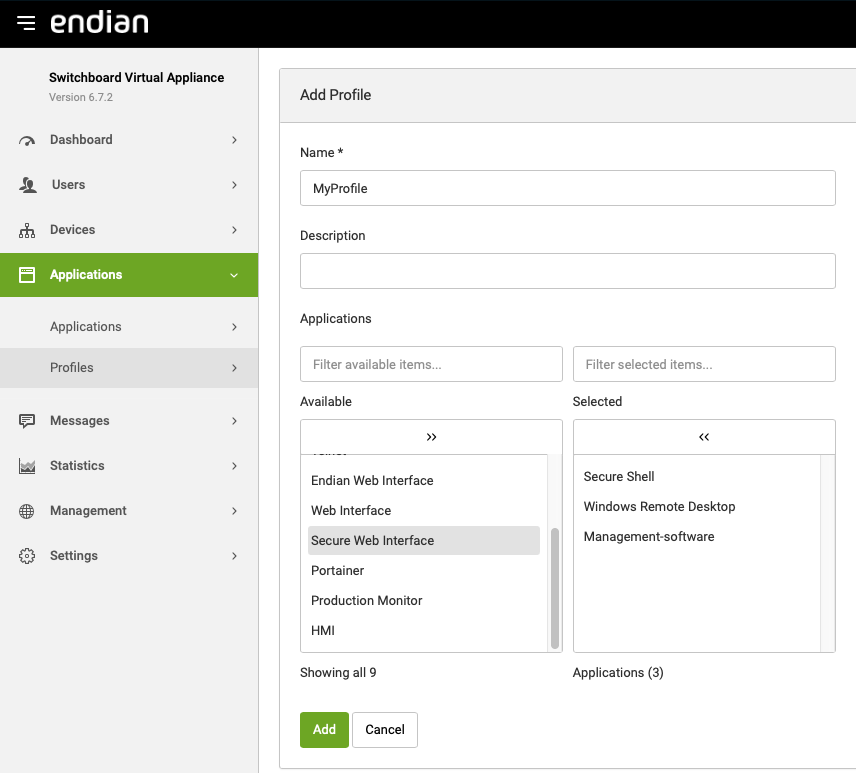The width and height of the screenshot is (856, 773).
Task: Click the Management globe icon
Action: coord(27,511)
